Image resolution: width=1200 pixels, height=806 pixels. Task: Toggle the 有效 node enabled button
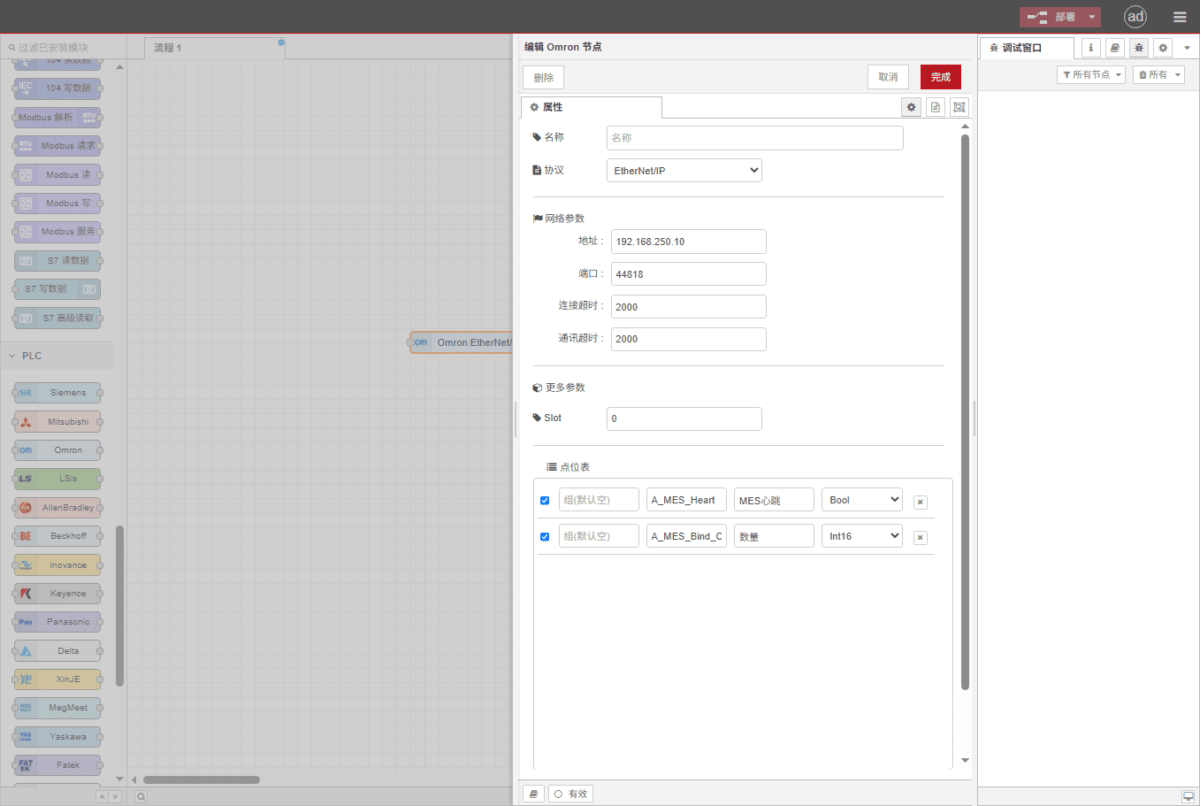(571, 793)
